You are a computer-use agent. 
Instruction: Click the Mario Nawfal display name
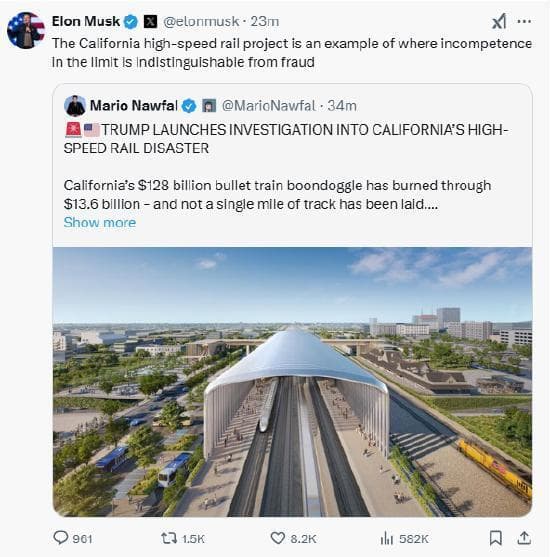click(x=134, y=106)
